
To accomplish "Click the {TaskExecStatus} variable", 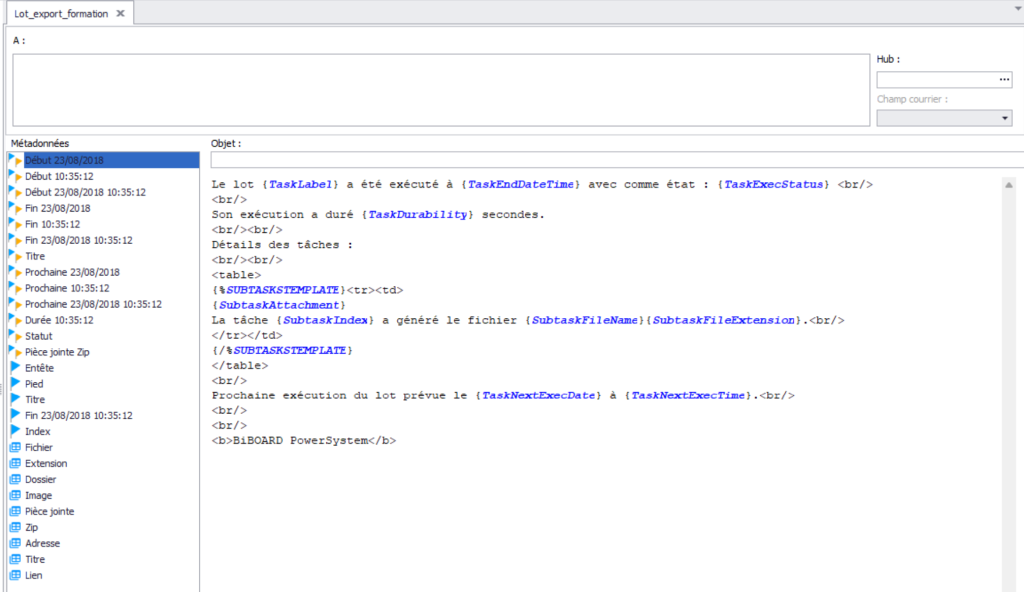I will click(773, 184).
